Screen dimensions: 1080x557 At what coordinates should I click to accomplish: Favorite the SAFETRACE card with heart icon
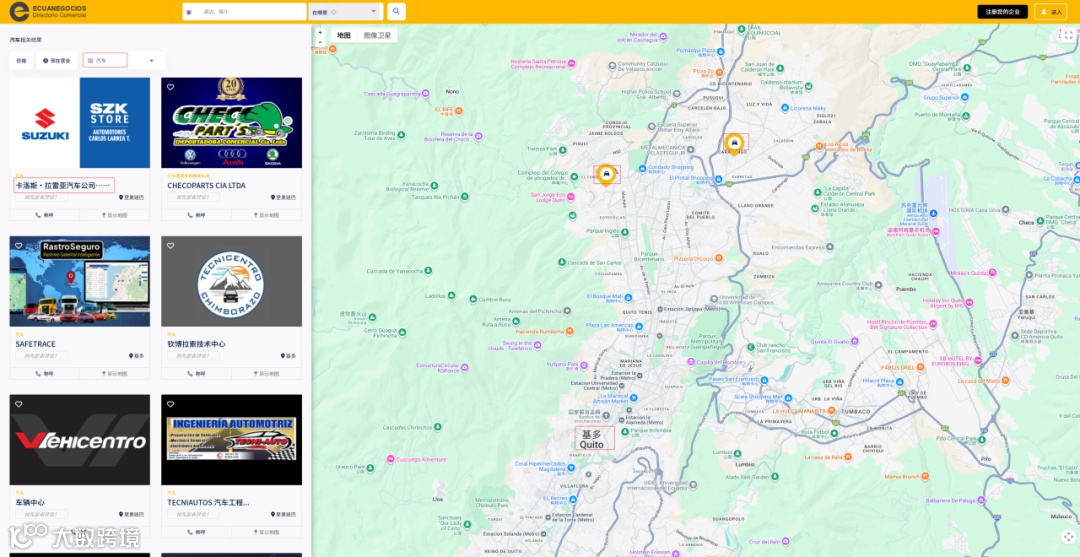19,245
